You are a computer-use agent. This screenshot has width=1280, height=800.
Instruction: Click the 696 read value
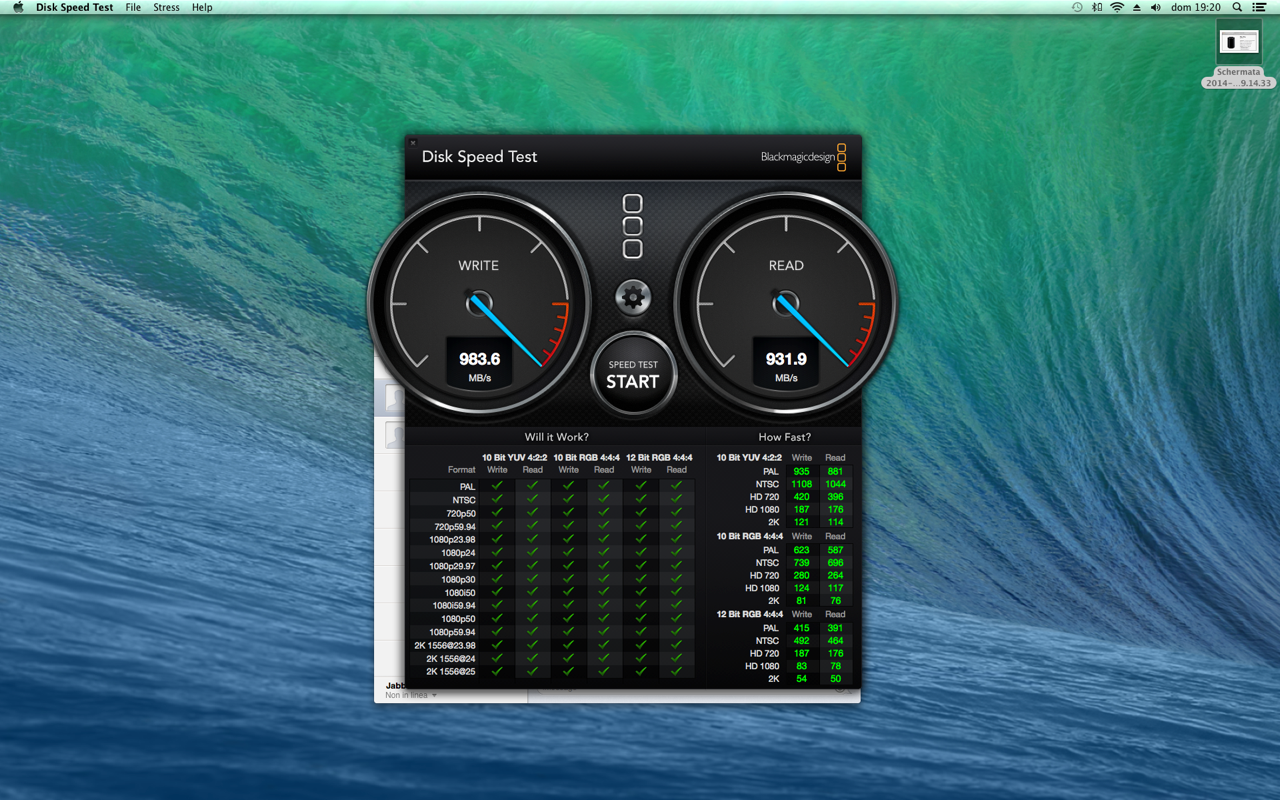(835, 563)
